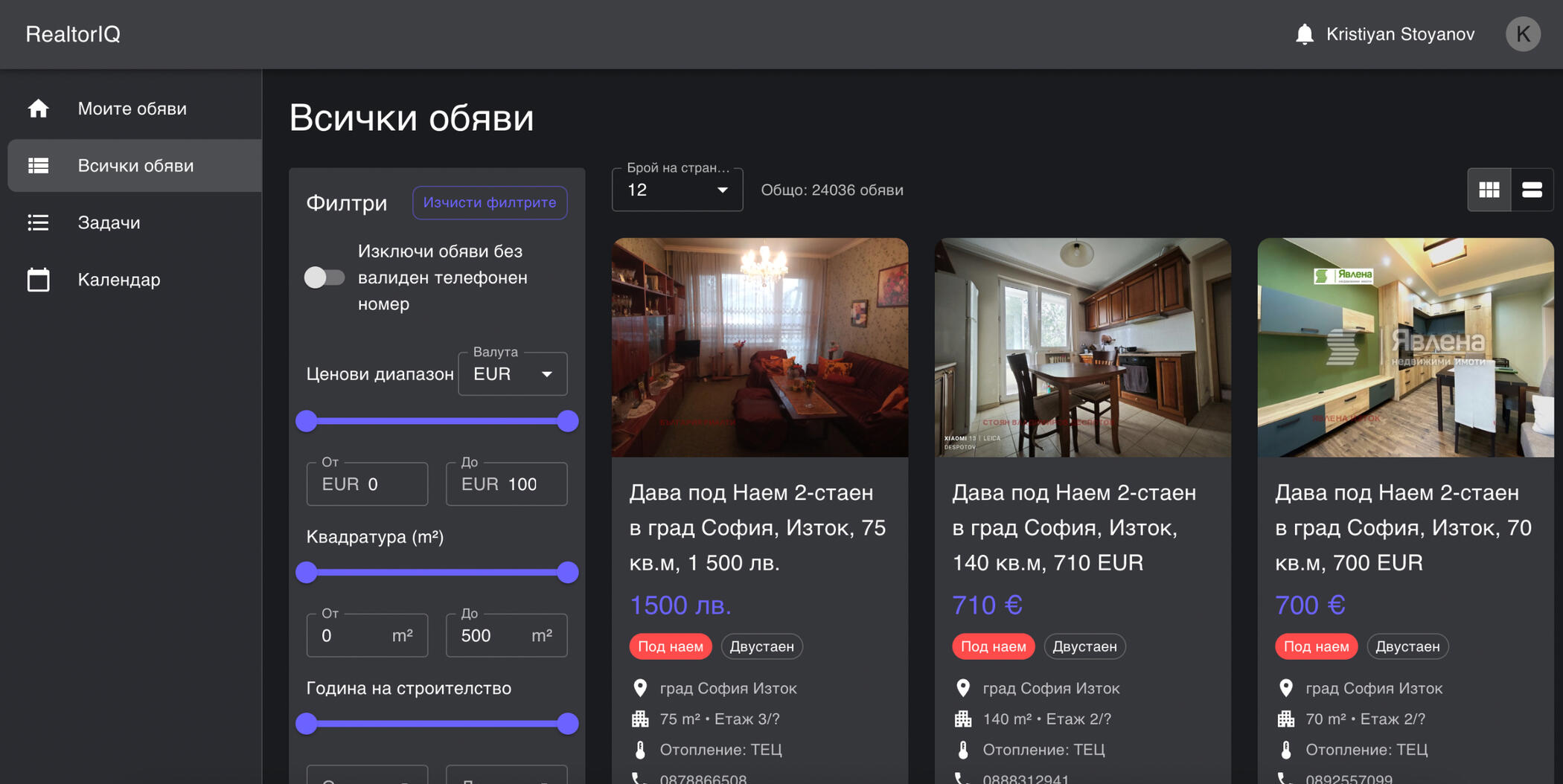
Task: Click the home icon for Моите обяви
Action: pyautogui.click(x=38, y=109)
